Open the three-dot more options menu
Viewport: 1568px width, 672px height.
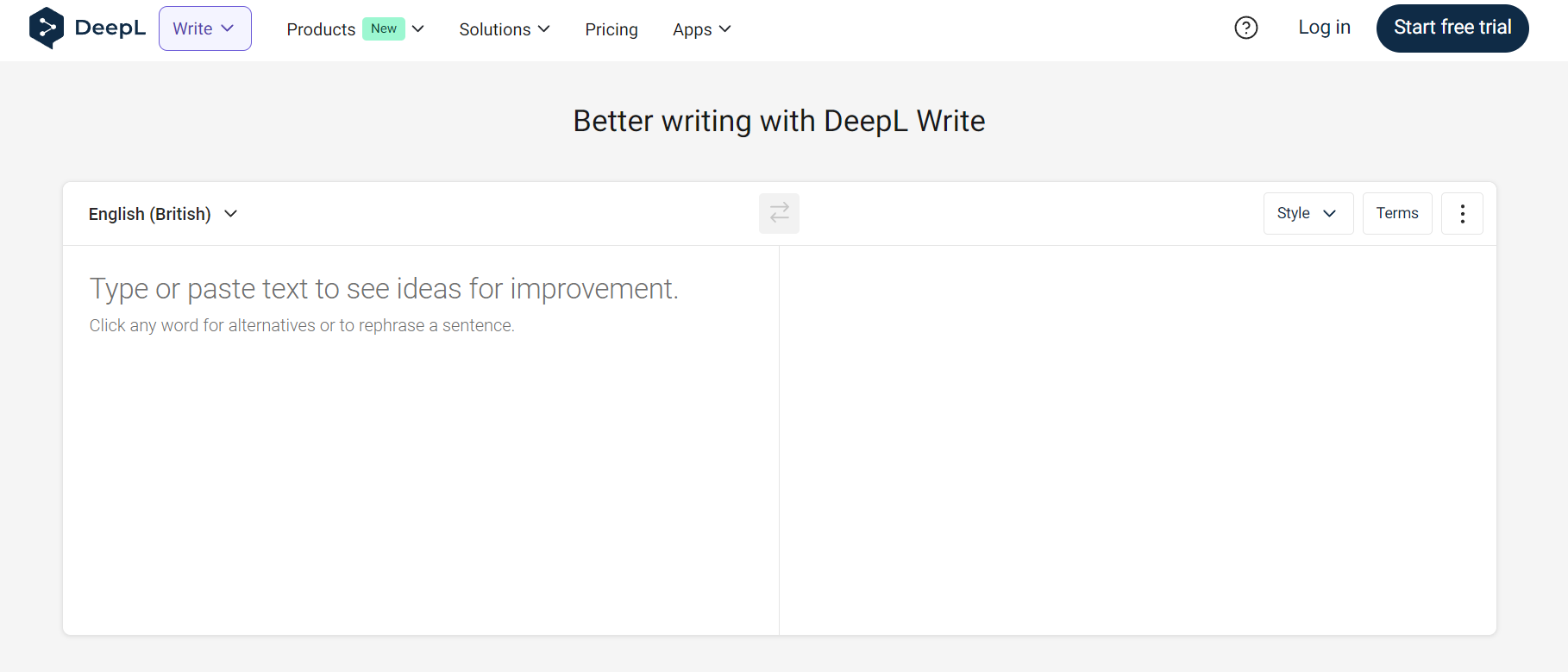click(1462, 214)
